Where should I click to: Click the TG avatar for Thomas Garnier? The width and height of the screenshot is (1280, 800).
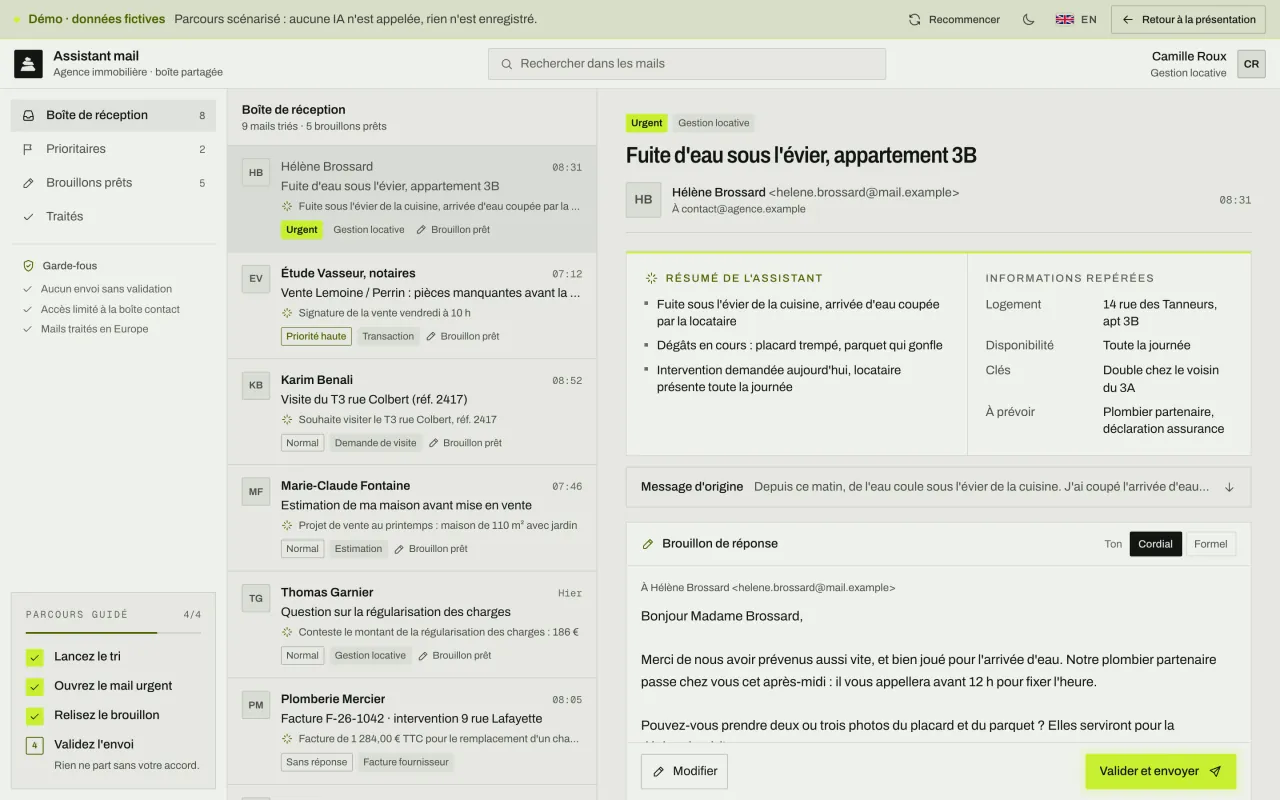256,599
